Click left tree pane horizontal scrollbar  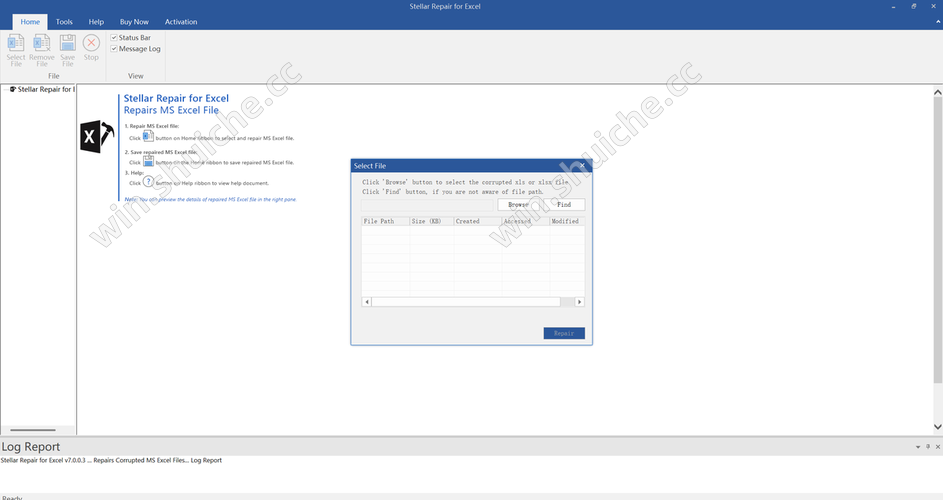[x=33, y=430]
